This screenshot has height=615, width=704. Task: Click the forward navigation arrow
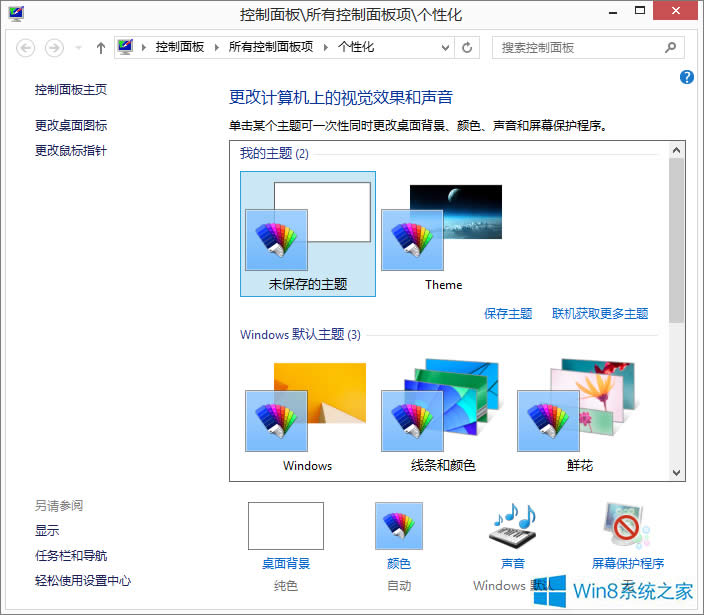click(x=54, y=48)
